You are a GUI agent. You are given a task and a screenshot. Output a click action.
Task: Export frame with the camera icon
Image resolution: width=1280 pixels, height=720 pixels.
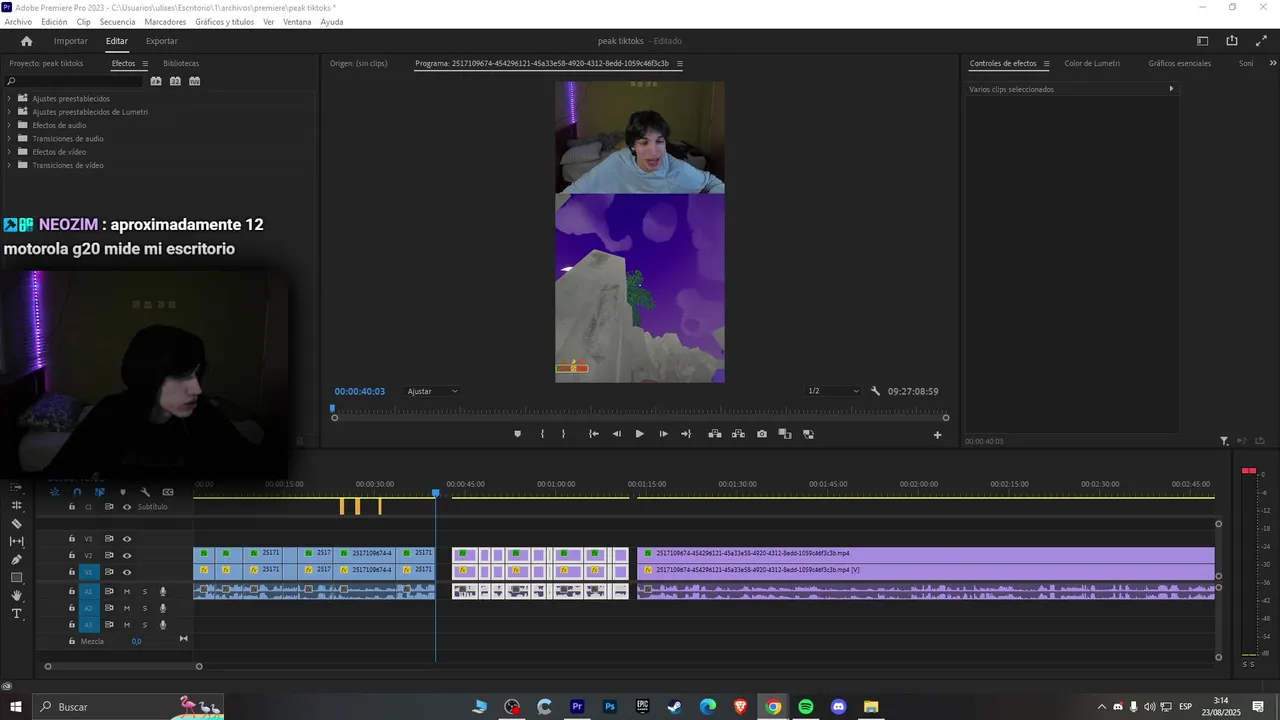(762, 434)
